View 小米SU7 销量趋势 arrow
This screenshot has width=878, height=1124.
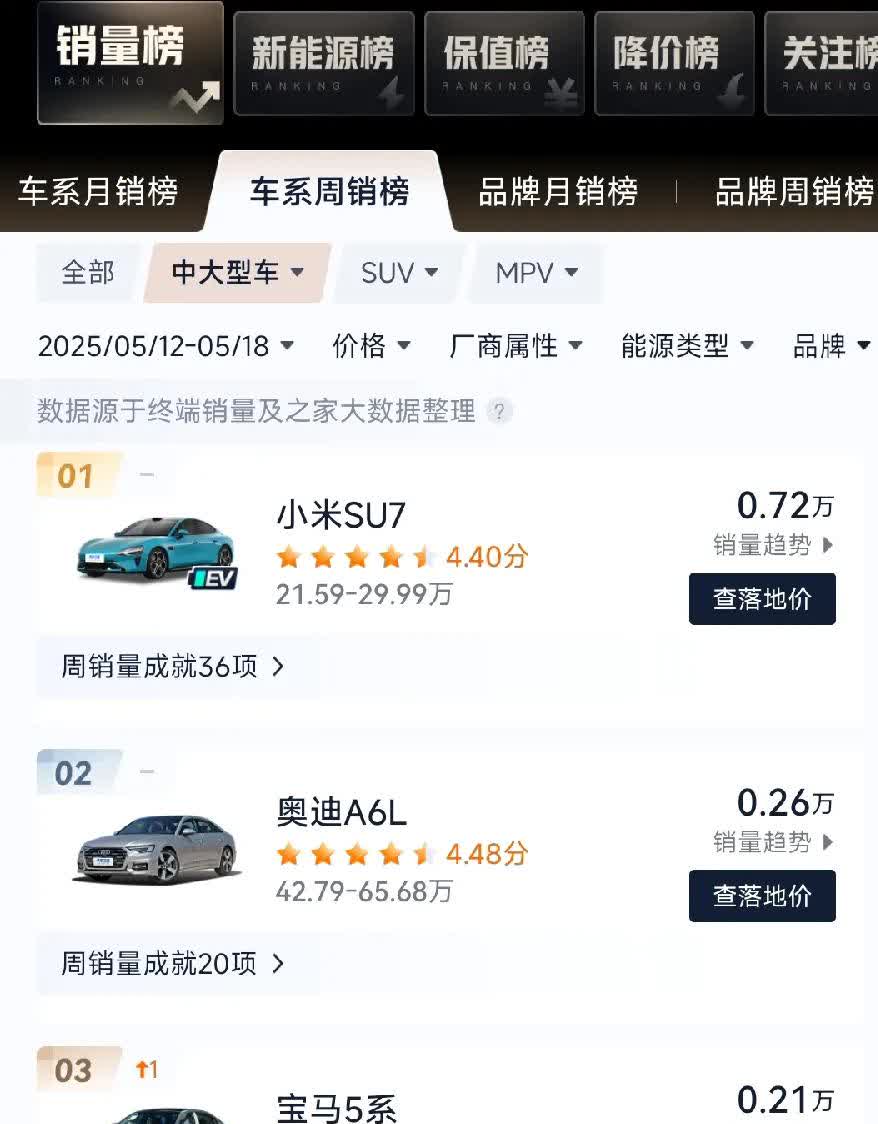point(827,546)
